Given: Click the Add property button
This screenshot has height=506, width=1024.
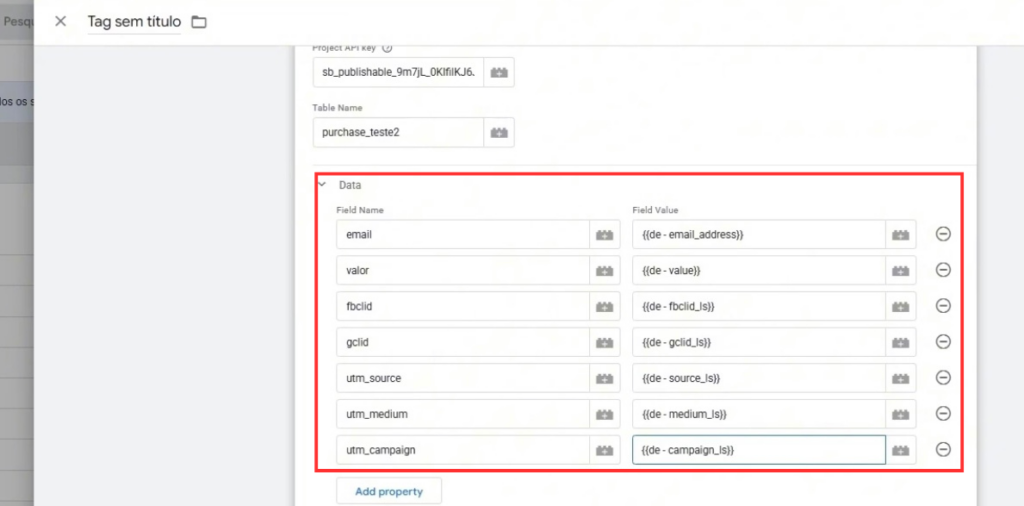Looking at the screenshot, I should (x=389, y=491).
